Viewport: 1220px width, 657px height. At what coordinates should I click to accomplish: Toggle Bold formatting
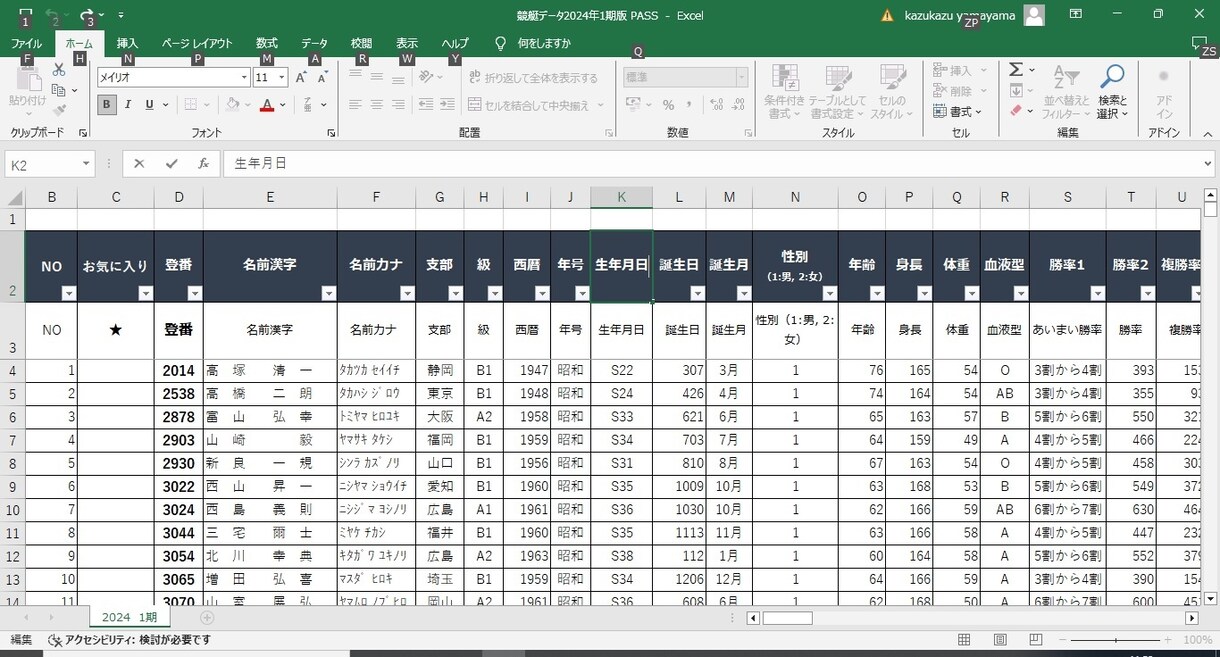click(x=107, y=105)
